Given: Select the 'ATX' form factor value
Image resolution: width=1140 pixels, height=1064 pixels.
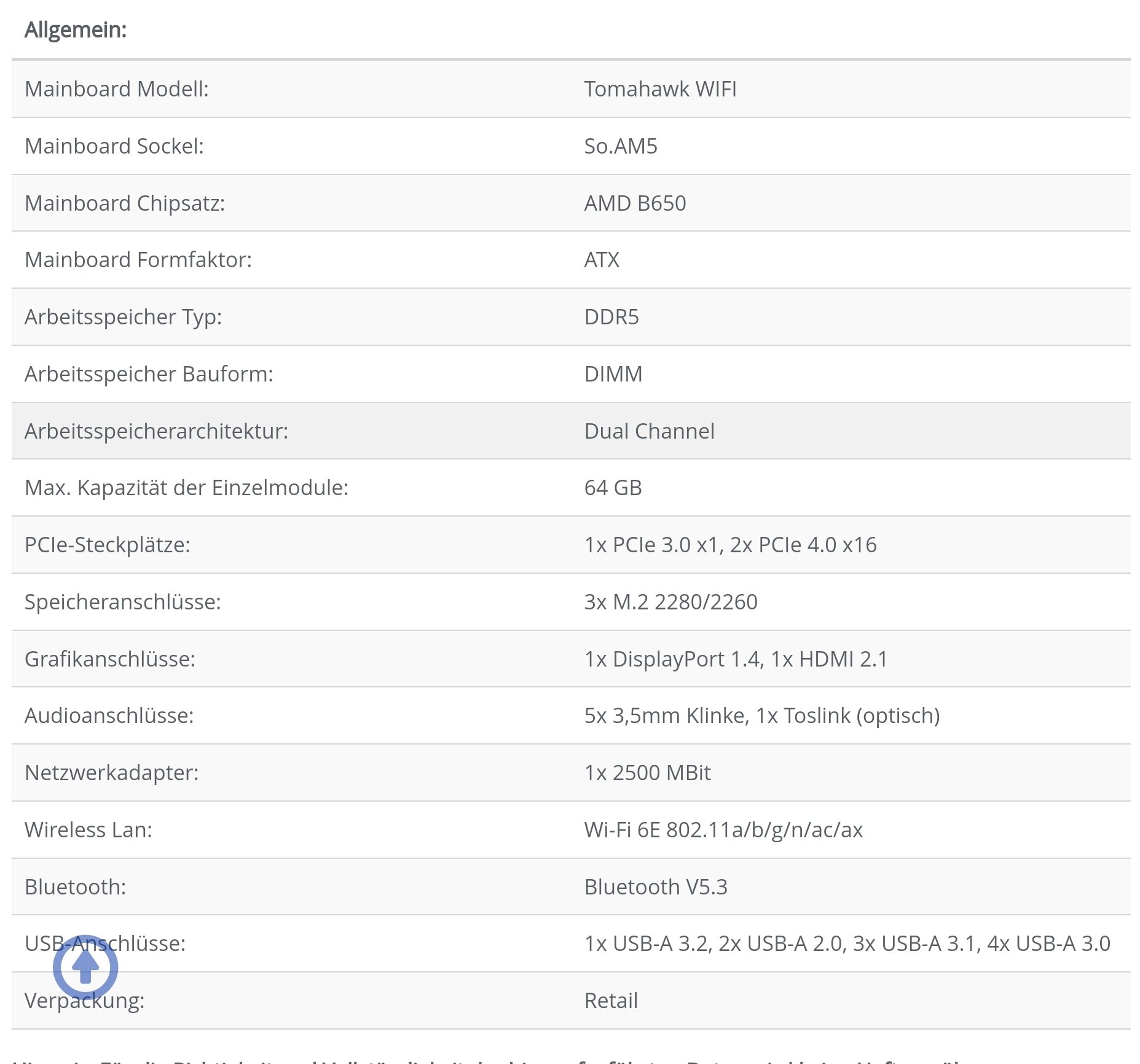Looking at the screenshot, I should tap(602, 260).
